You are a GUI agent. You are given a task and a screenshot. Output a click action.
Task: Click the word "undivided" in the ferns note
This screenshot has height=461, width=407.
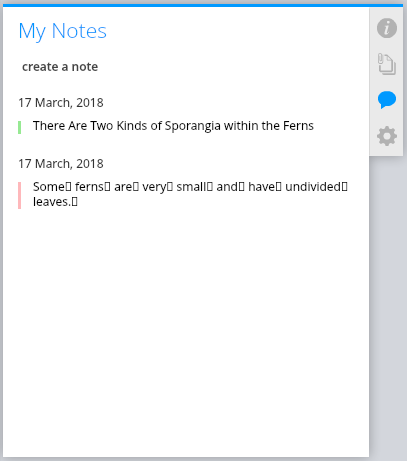pyautogui.click(x=313, y=187)
